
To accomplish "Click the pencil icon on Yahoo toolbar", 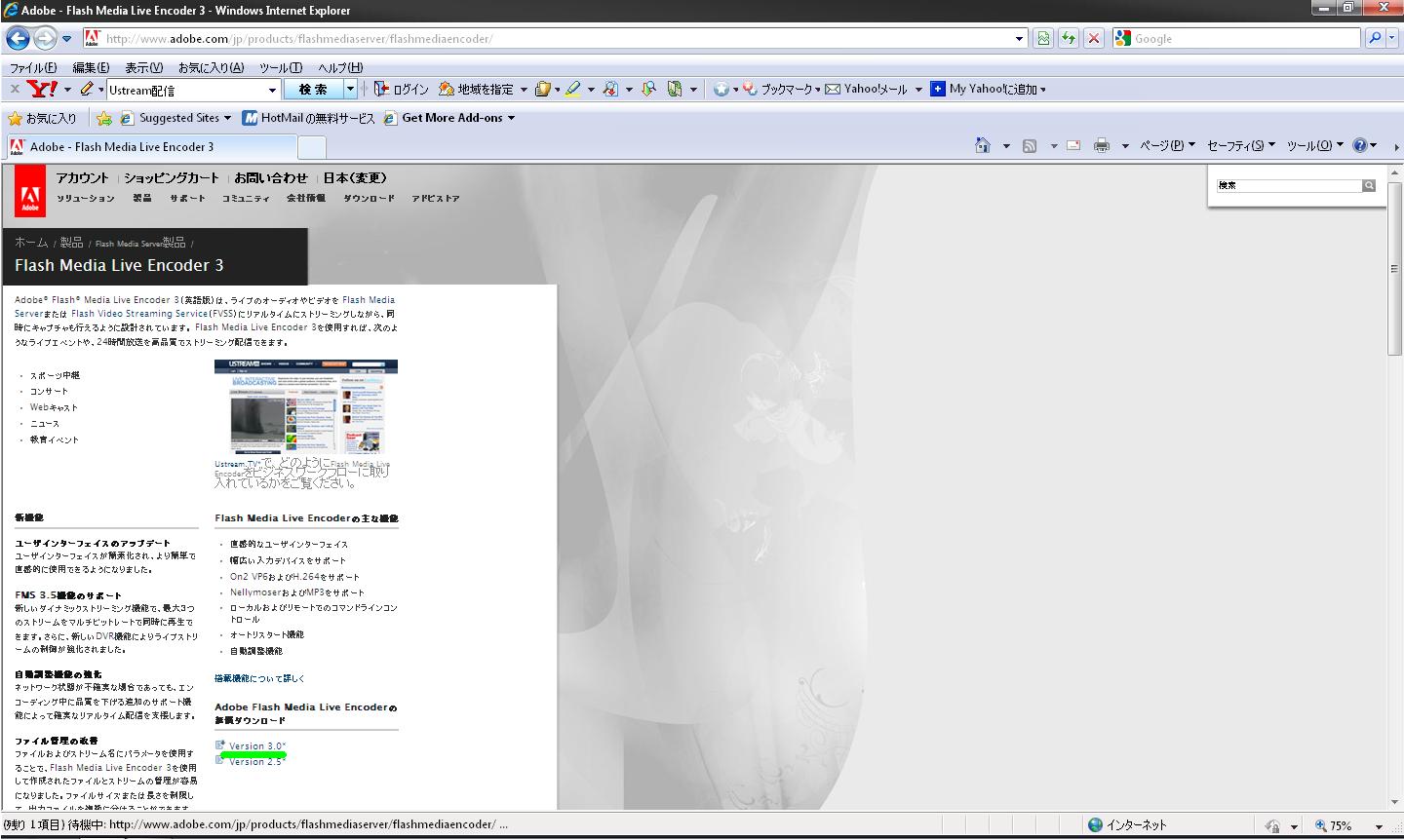I will tap(87, 89).
